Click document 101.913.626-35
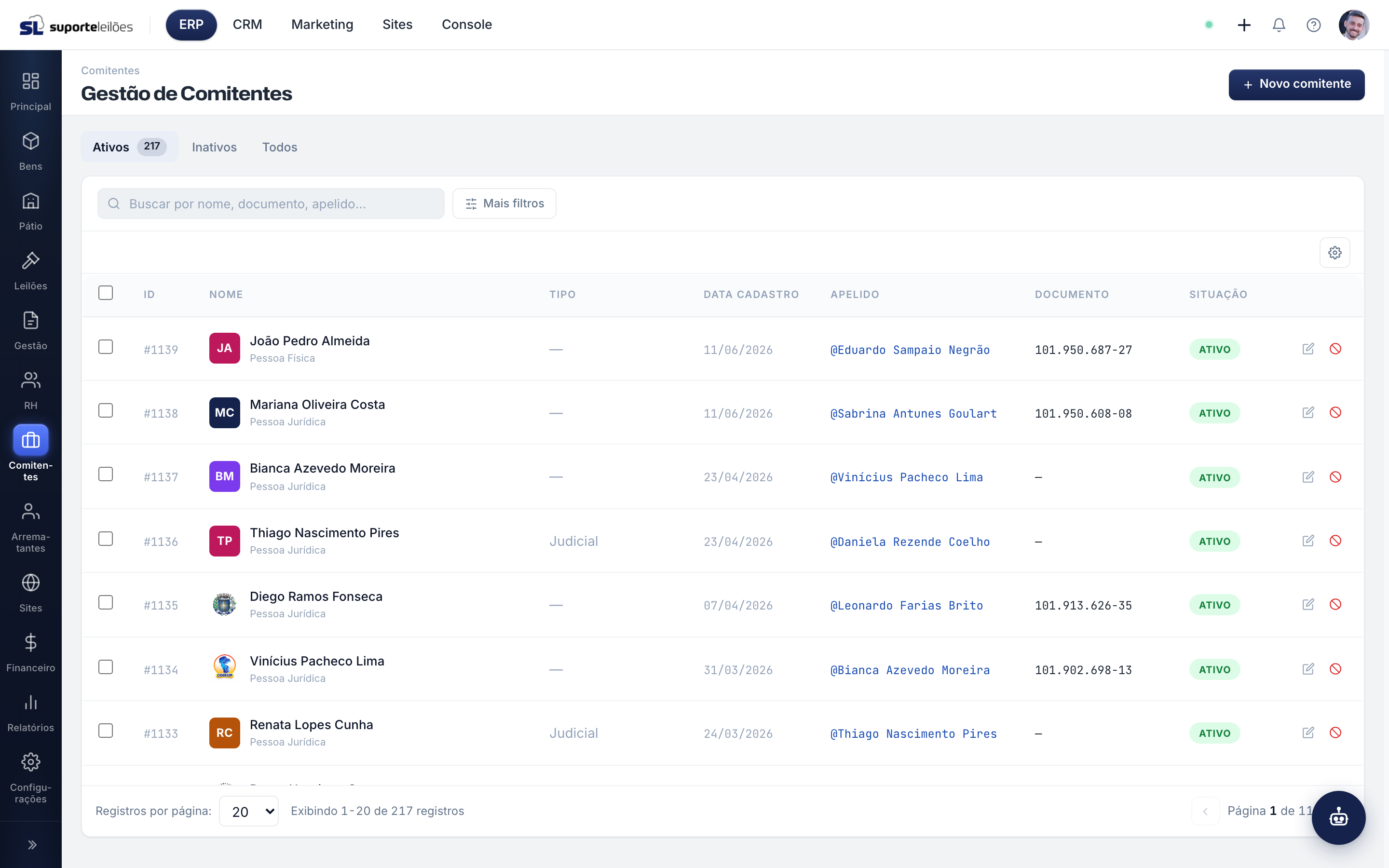Screen dimensions: 1389x868 point(1083,605)
